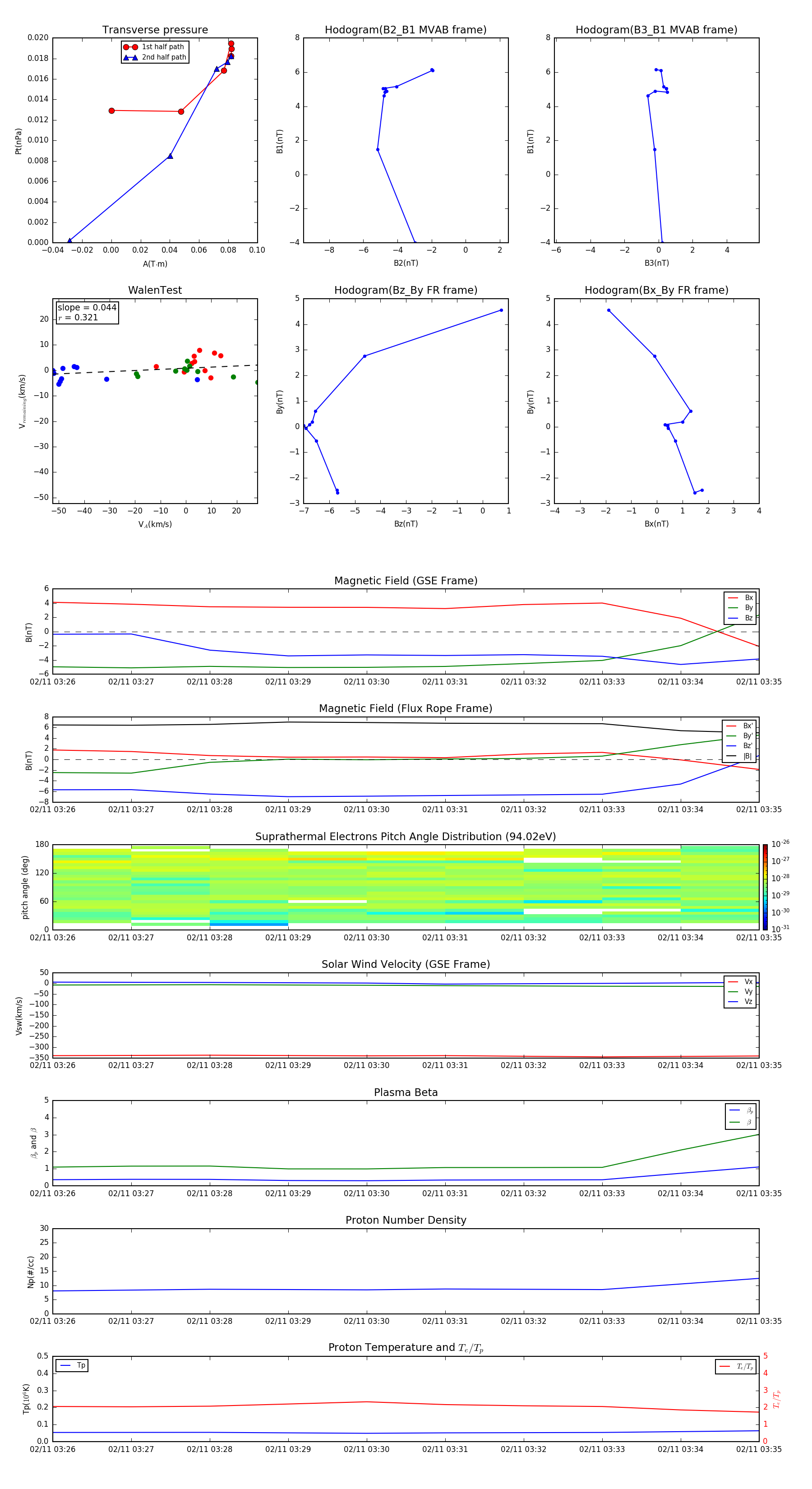
Task: Click the 'Plasma Beta' plot title
Action: coord(406,1092)
